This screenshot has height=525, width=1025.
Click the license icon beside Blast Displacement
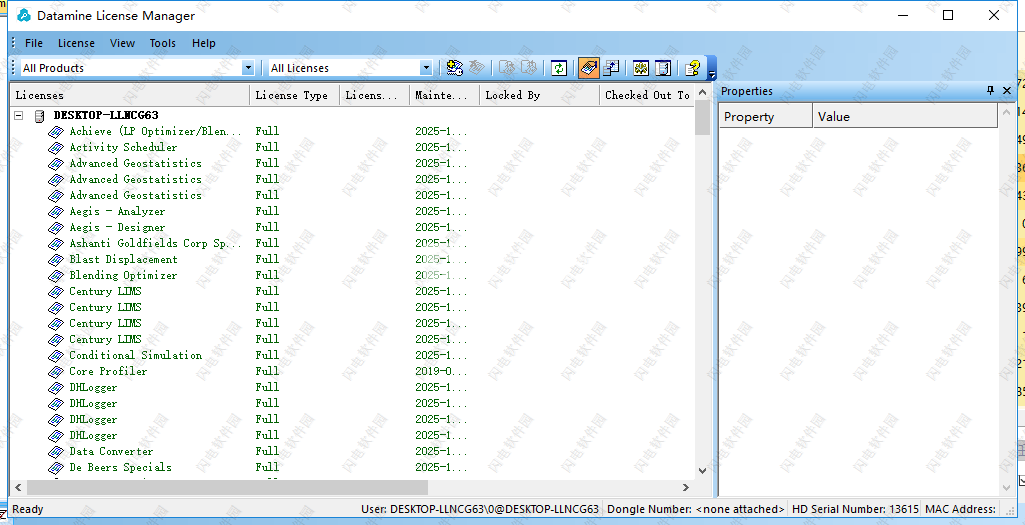click(56, 260)
